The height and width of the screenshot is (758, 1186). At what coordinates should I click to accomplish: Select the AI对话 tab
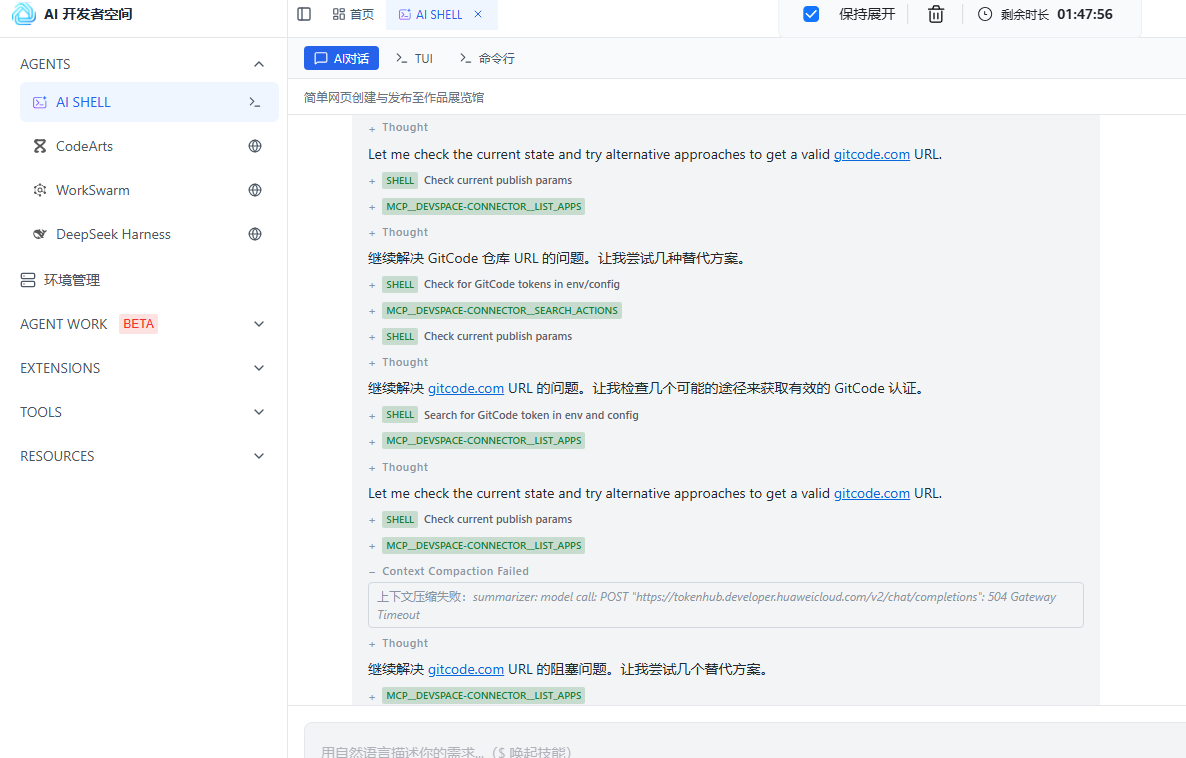341,58
